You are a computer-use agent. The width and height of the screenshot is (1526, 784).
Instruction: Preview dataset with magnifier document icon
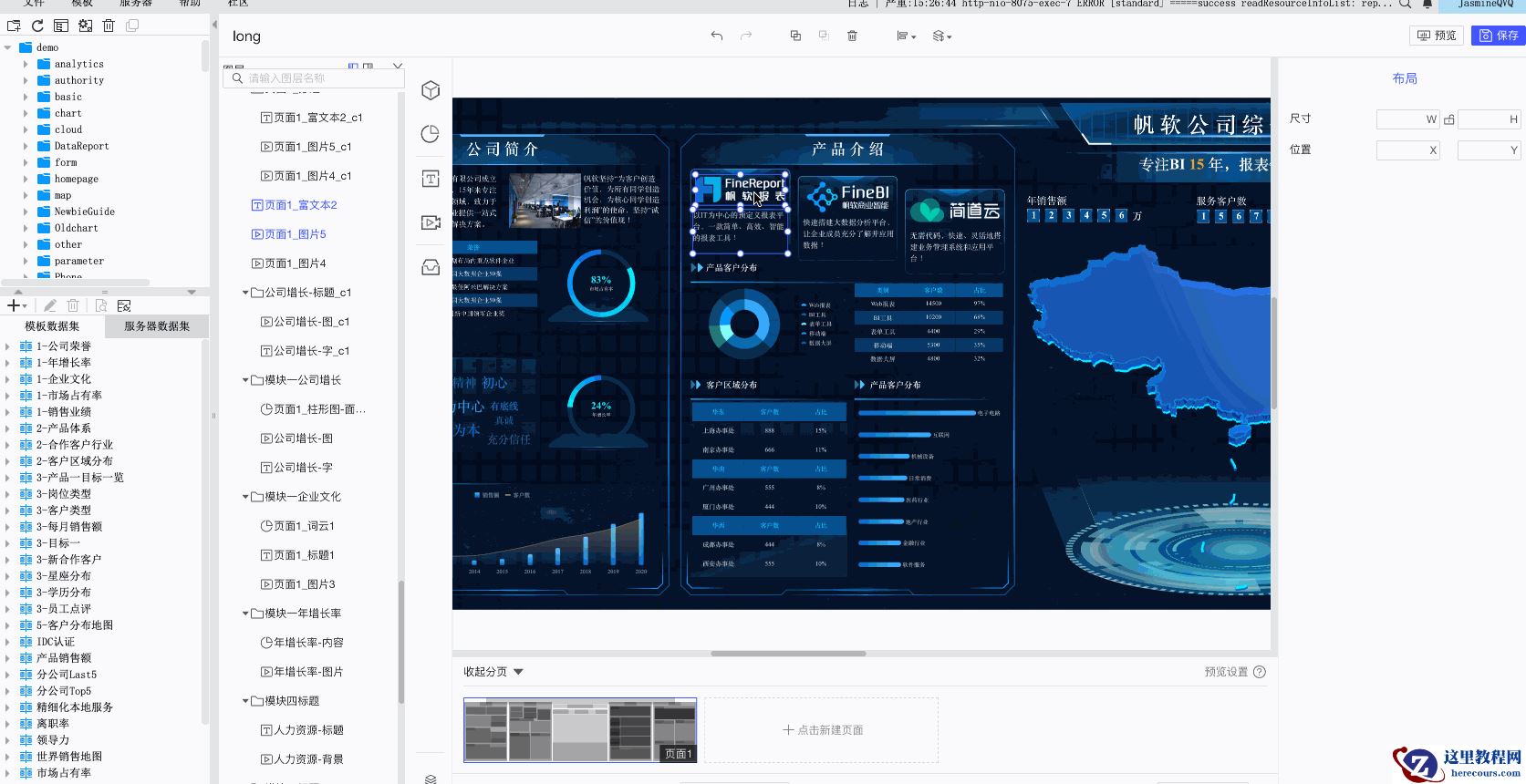click(x=100, y=306)
